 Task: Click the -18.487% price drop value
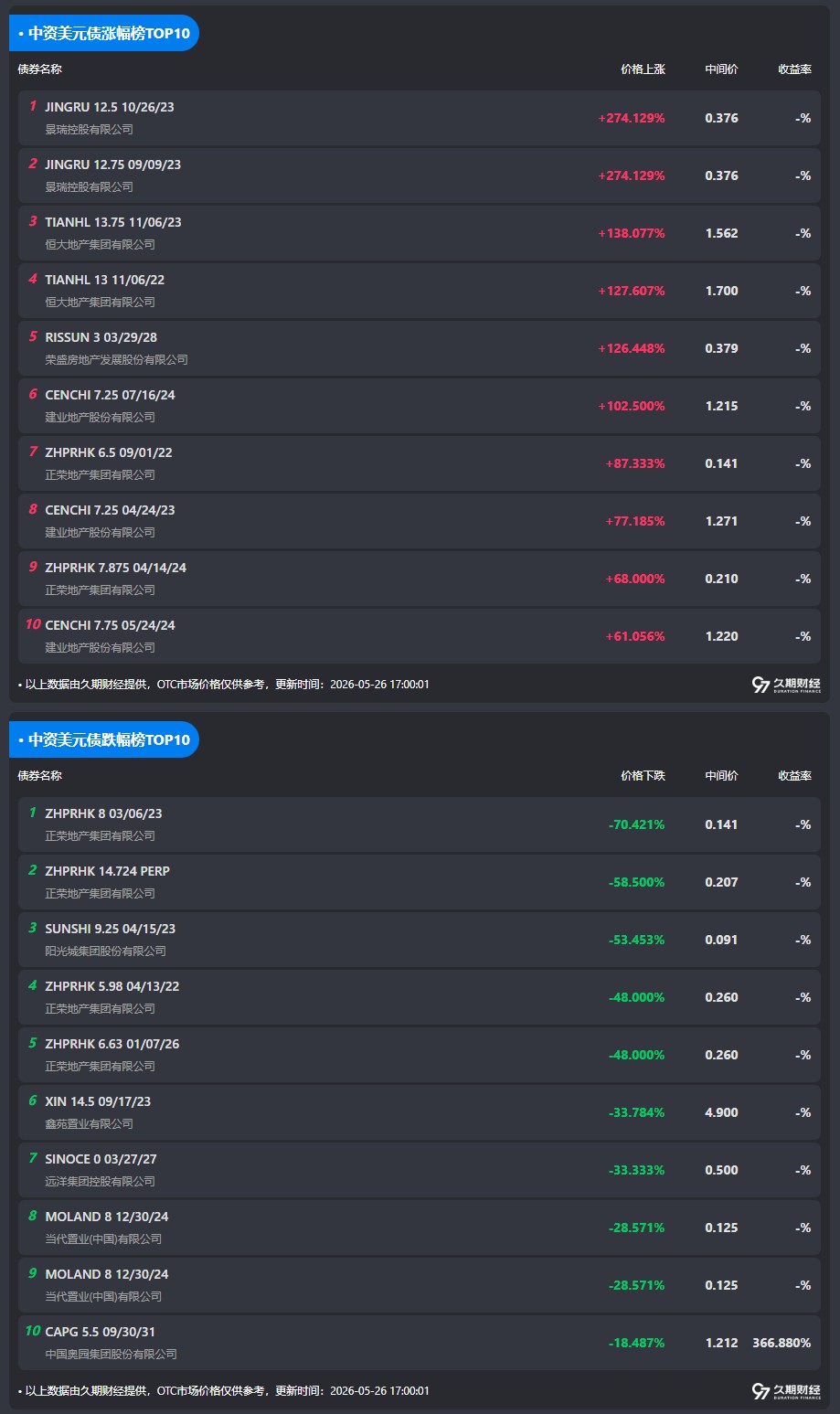637,1343
